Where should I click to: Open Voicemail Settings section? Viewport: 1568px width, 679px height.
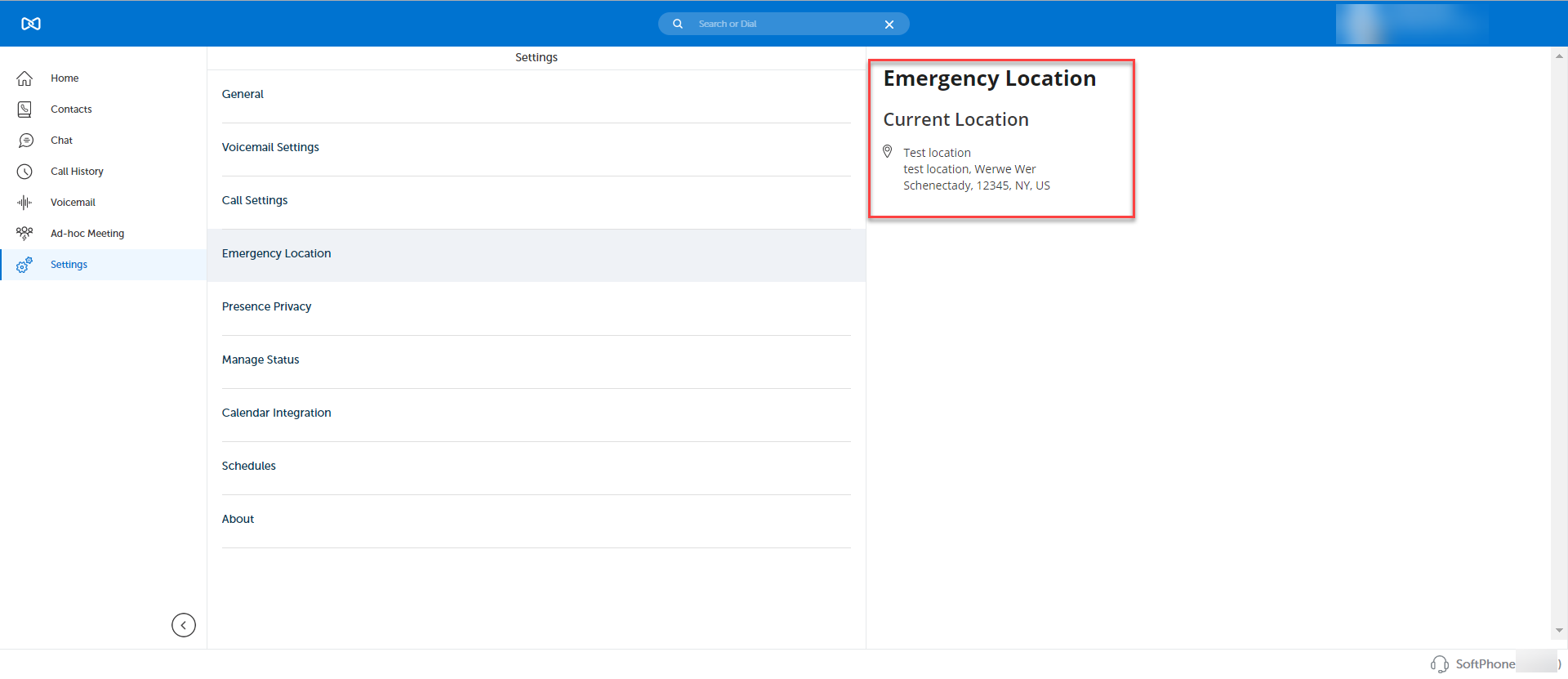pyautogui.click(x=270, y=147)
